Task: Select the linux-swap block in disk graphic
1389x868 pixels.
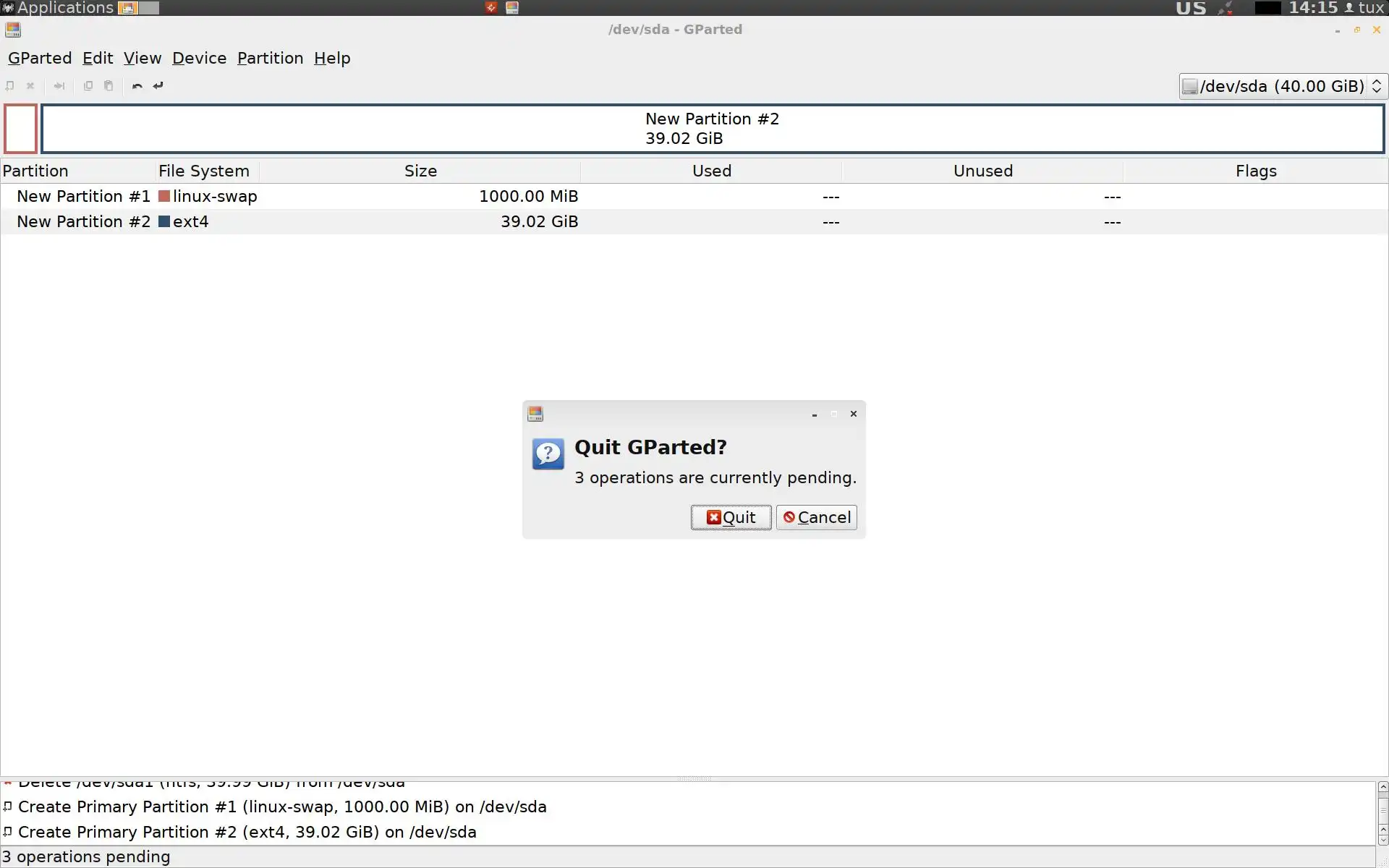Action: 20,129
